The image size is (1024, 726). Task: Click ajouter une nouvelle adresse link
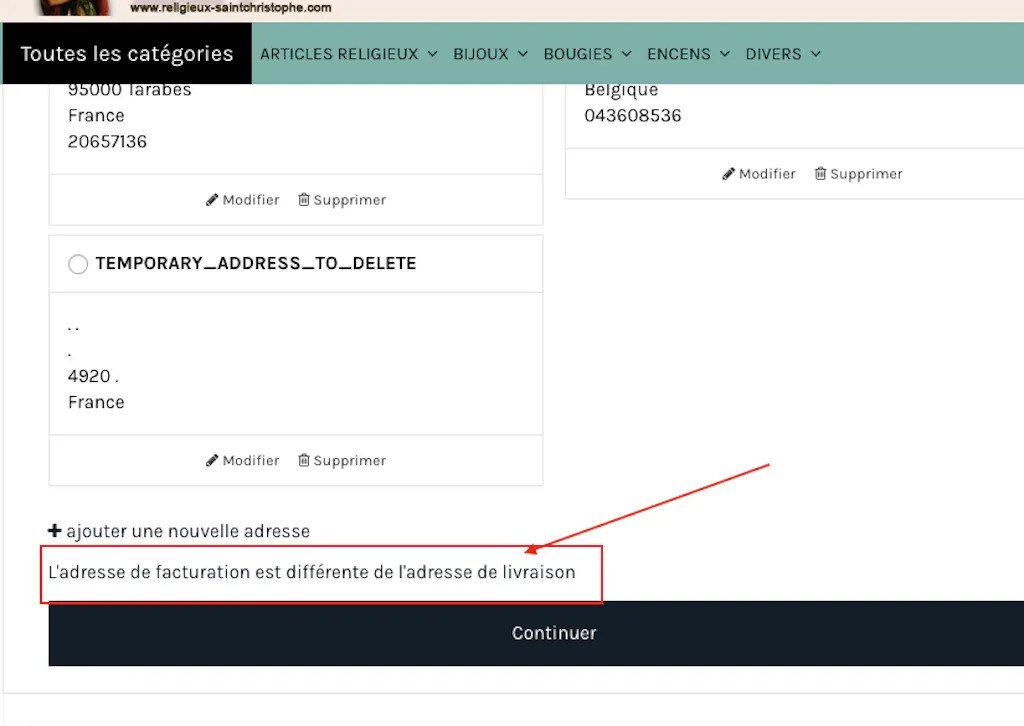coord(188,531)
